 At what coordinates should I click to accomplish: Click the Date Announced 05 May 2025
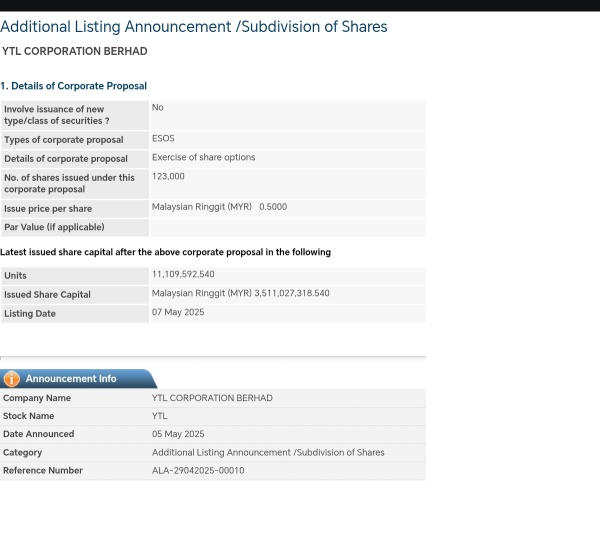(178, 434)
